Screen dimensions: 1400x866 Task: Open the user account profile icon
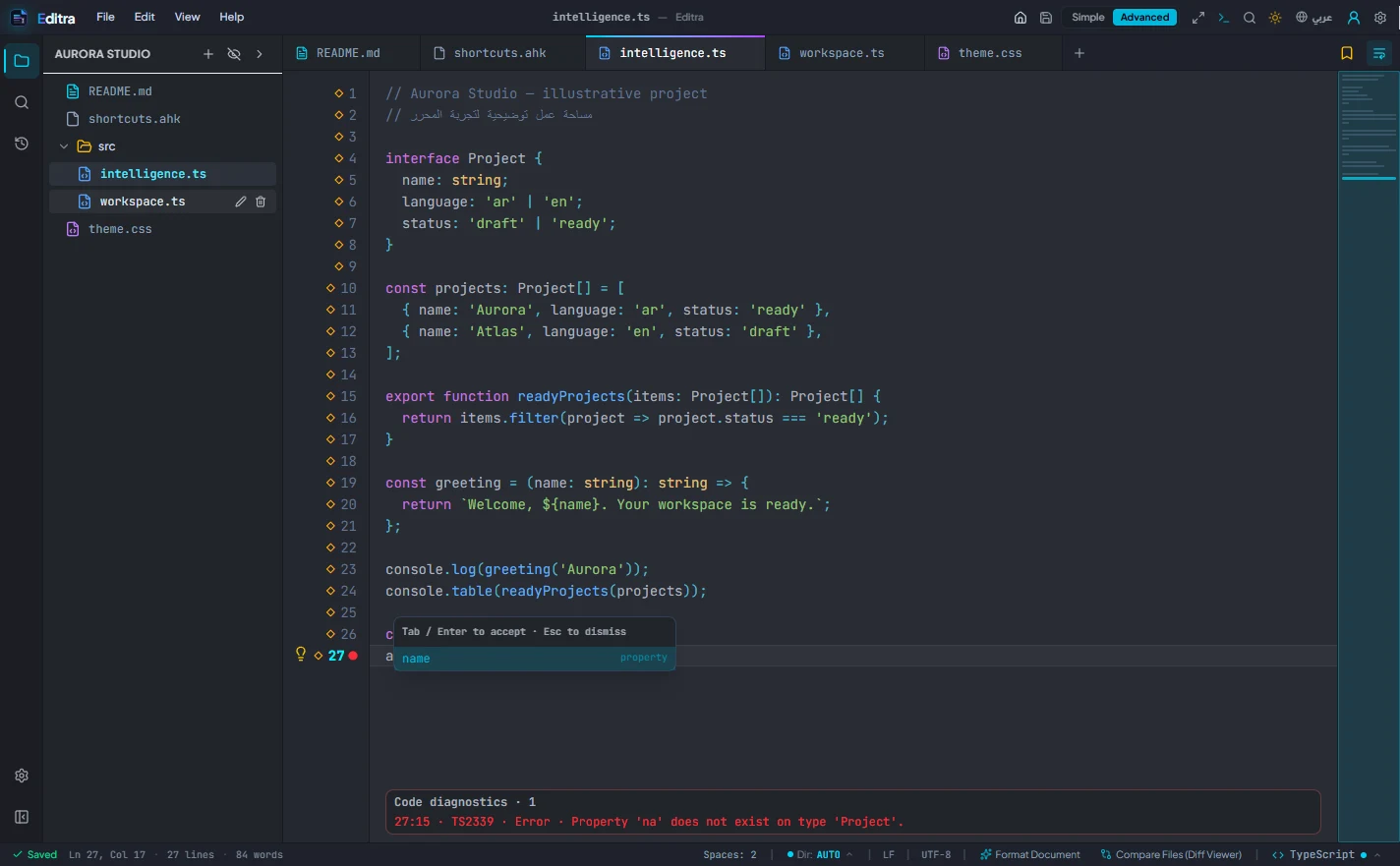(1354, 18)
